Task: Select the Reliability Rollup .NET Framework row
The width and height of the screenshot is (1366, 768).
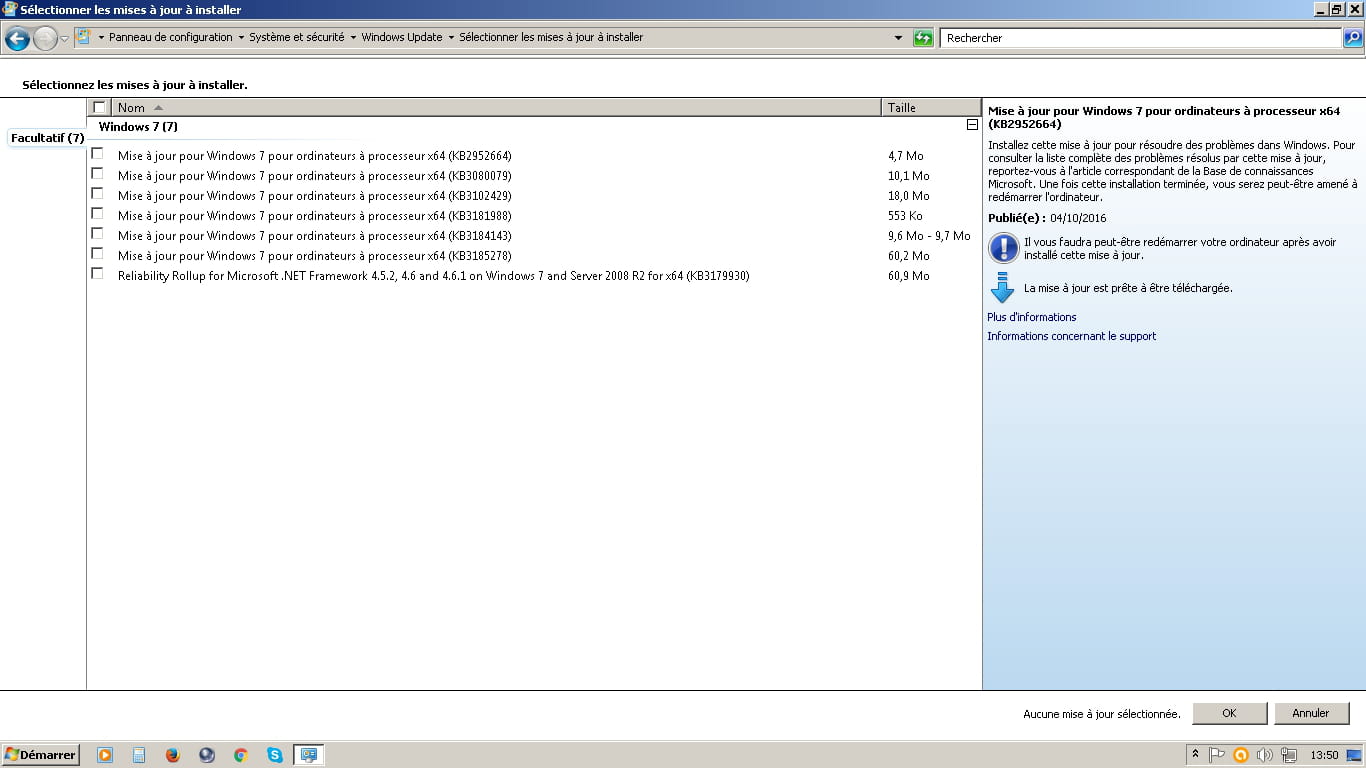Action: coord(433,276)
